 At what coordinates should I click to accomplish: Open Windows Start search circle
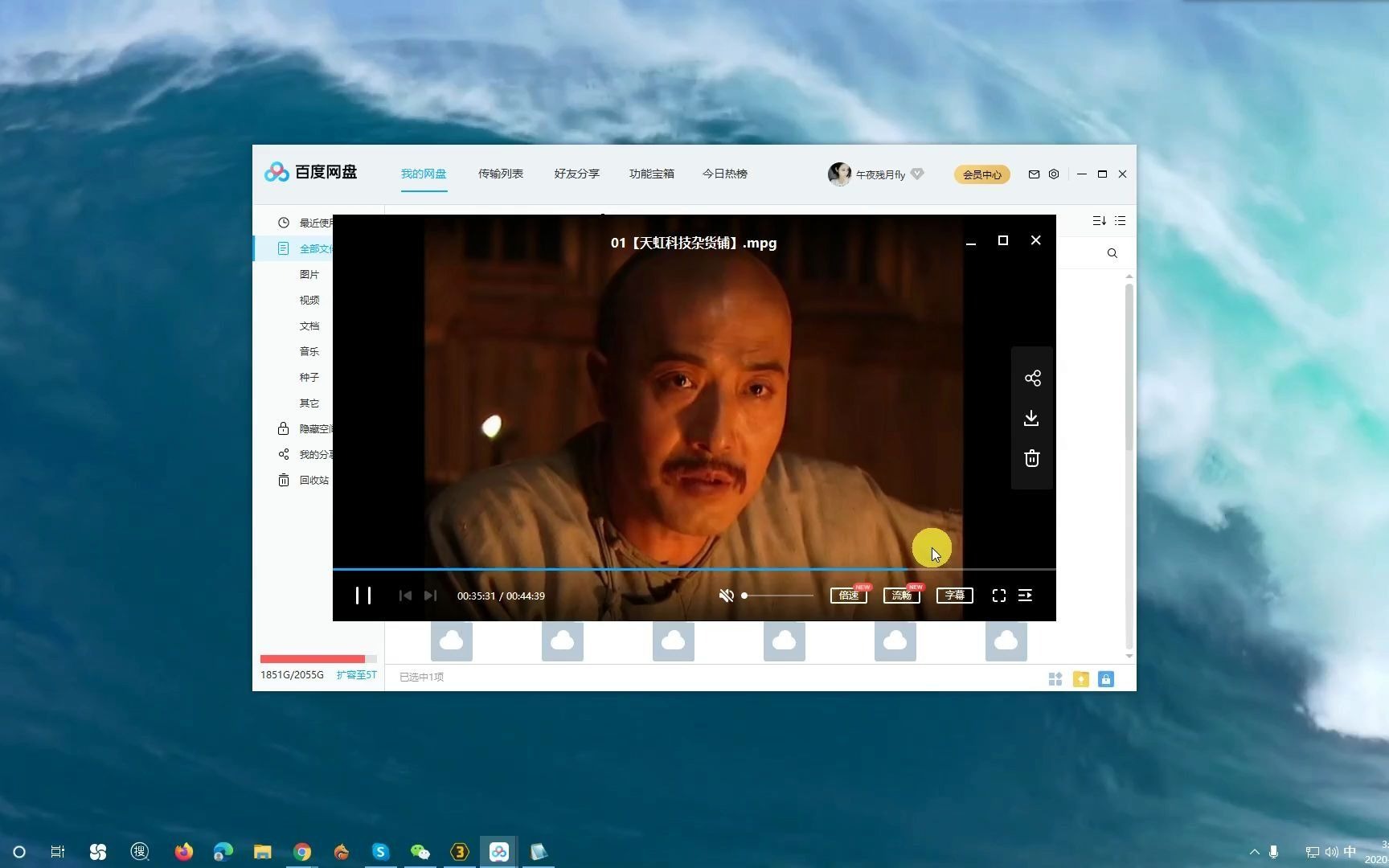(19, 852)
